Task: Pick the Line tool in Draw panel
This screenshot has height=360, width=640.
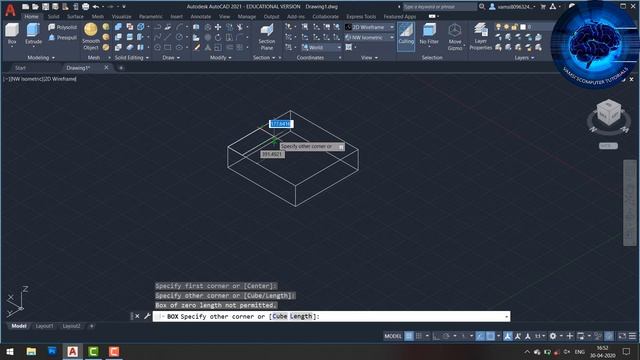Action: click(168, 38)
